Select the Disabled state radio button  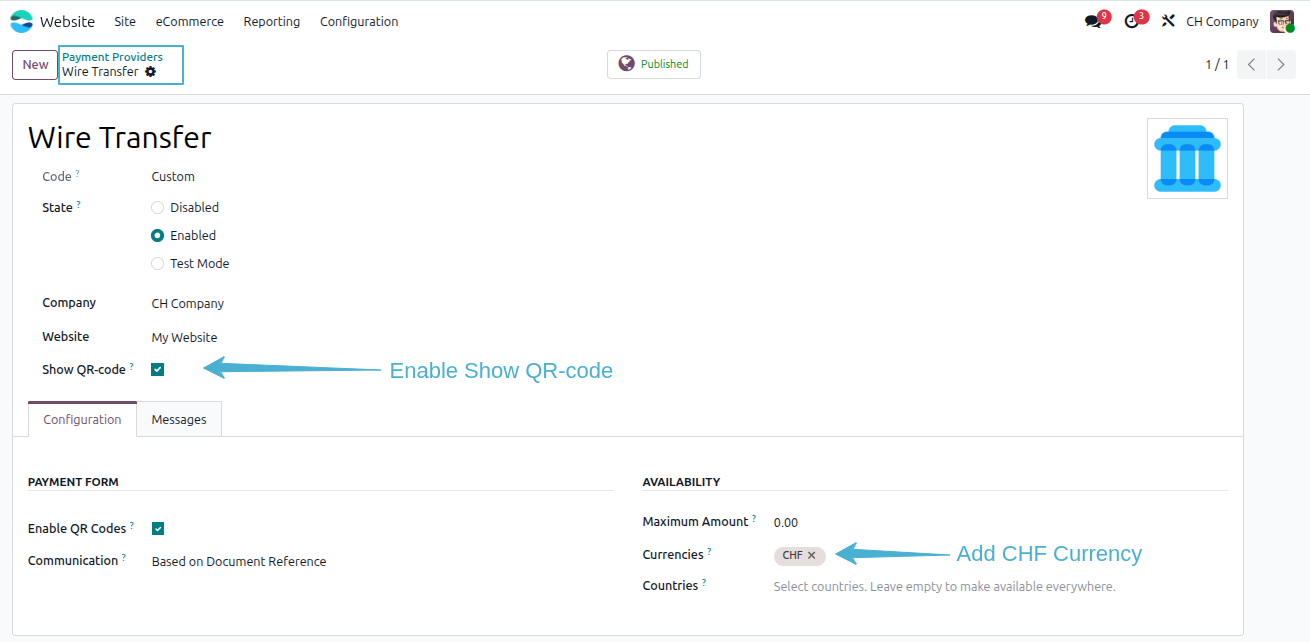(x=157, y=208)
